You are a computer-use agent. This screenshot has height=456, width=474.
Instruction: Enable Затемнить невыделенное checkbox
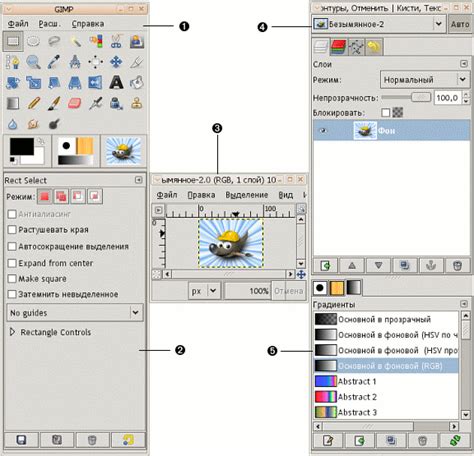point(12,294)
